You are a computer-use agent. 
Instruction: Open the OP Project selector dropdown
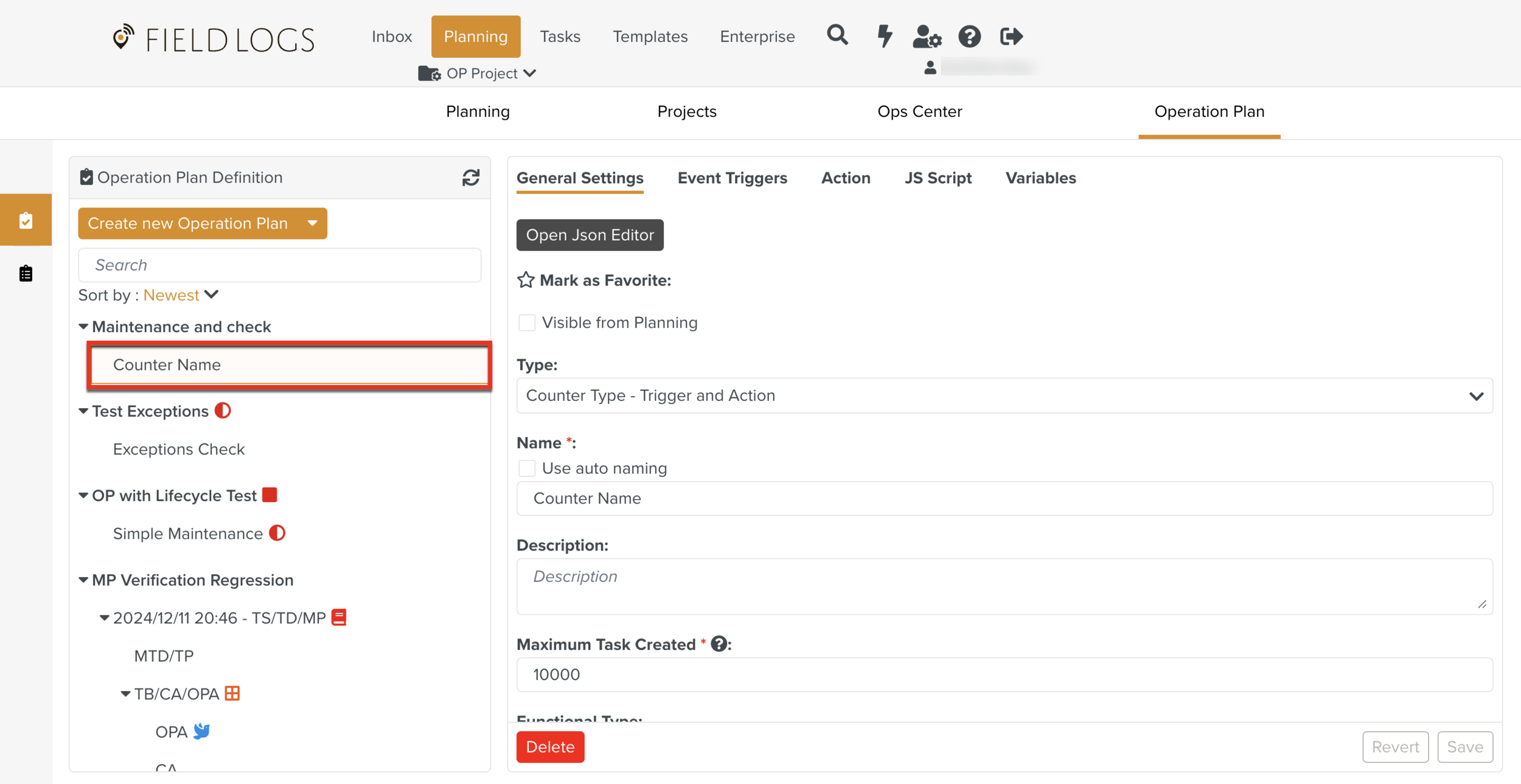click(481, 74)
